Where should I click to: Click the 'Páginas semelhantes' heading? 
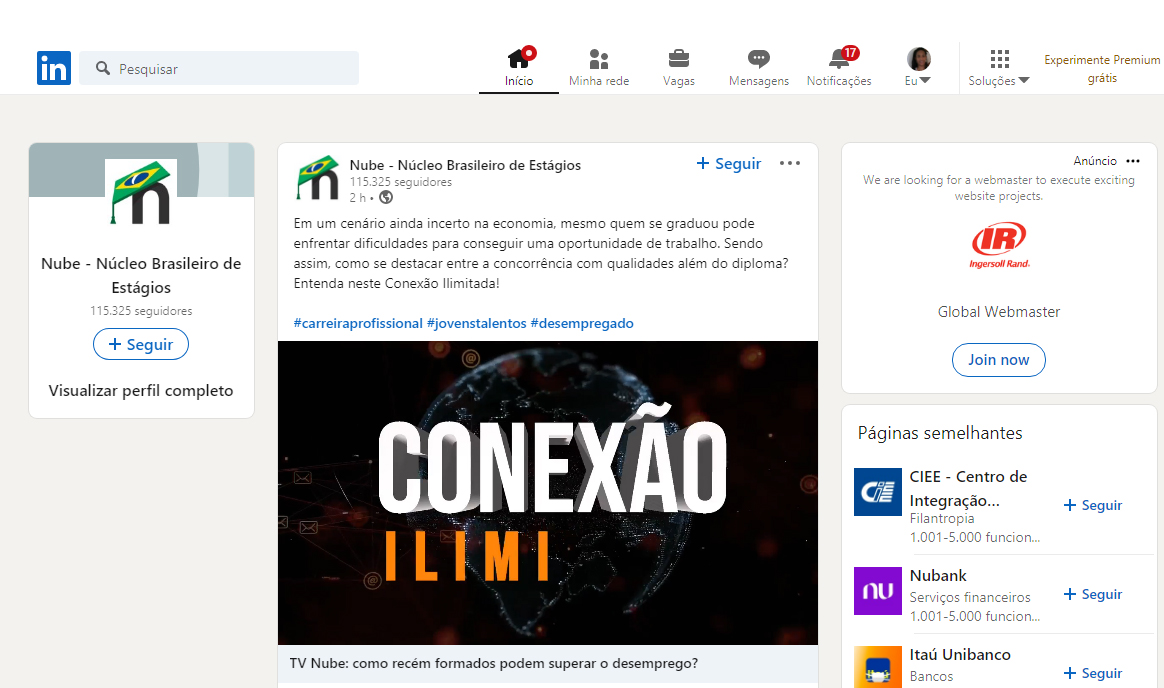tap(940, 433)
